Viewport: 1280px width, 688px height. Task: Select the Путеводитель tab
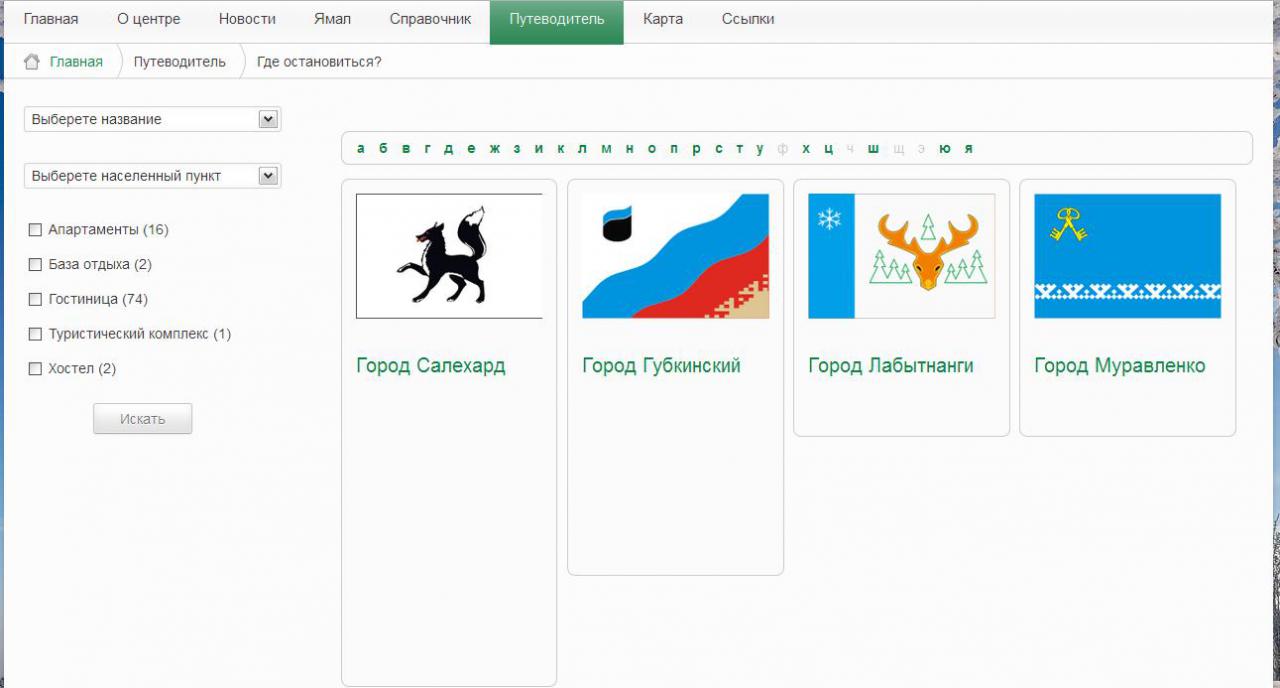(556, 22)
